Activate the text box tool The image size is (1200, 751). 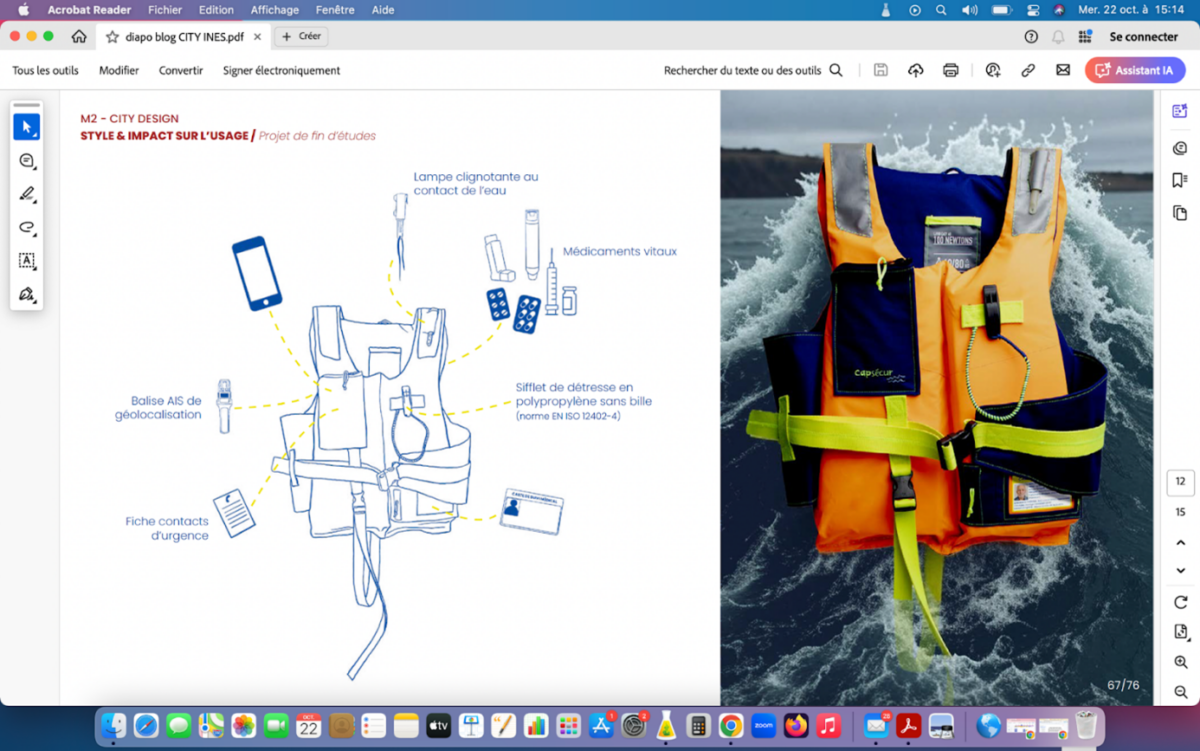26,261
